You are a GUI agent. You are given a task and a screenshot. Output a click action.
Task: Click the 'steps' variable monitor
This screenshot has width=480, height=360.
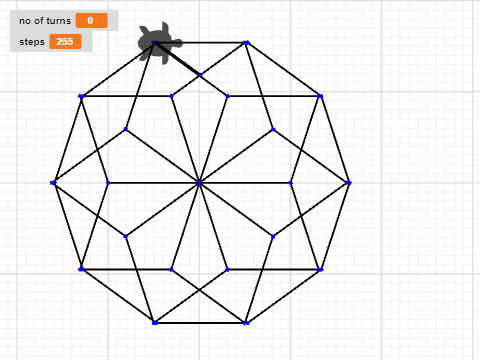pyautogui.click(x=51, y=42)
